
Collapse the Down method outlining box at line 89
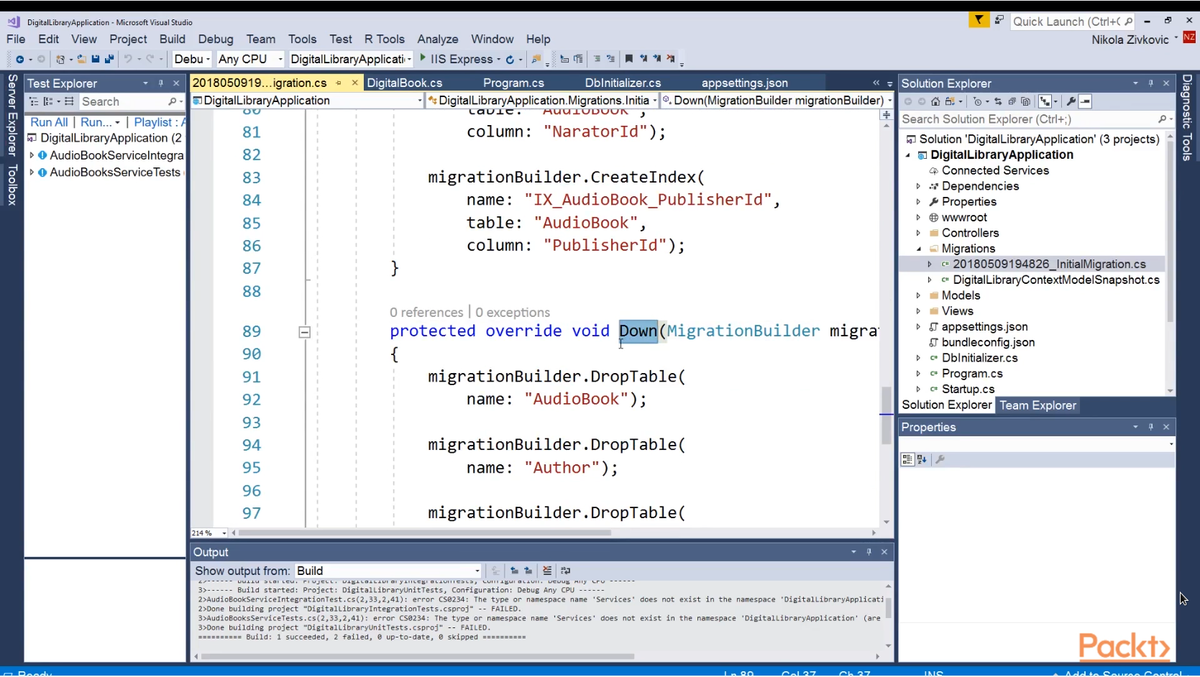tap(305, 331)
